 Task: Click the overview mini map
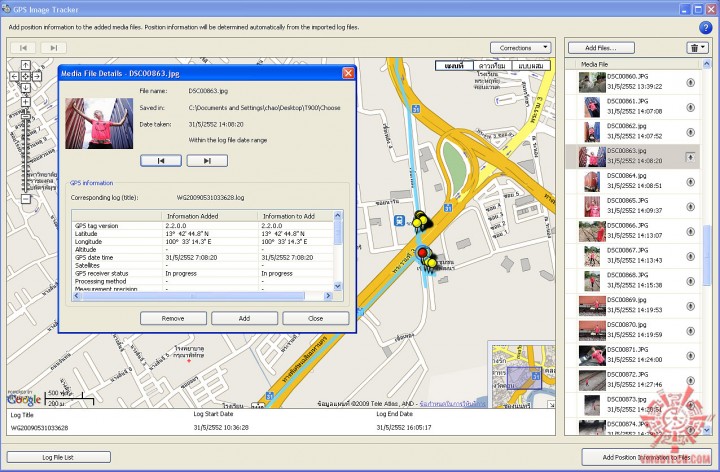[523, 374]
